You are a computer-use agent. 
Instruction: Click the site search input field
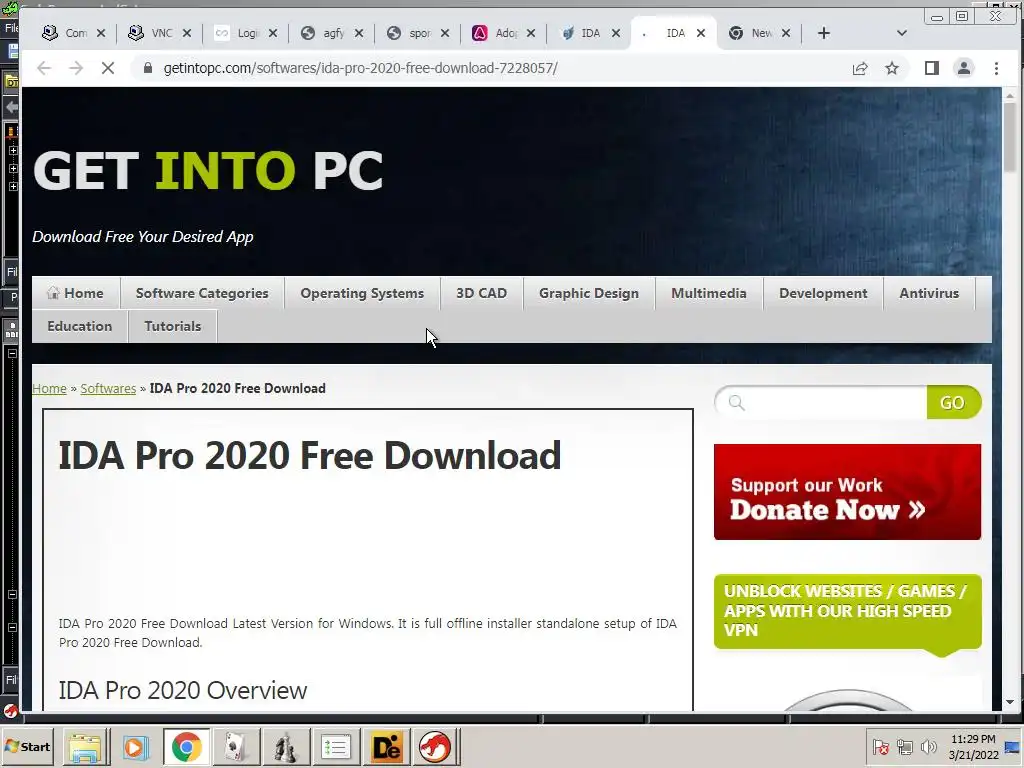(x=821, y=402)
